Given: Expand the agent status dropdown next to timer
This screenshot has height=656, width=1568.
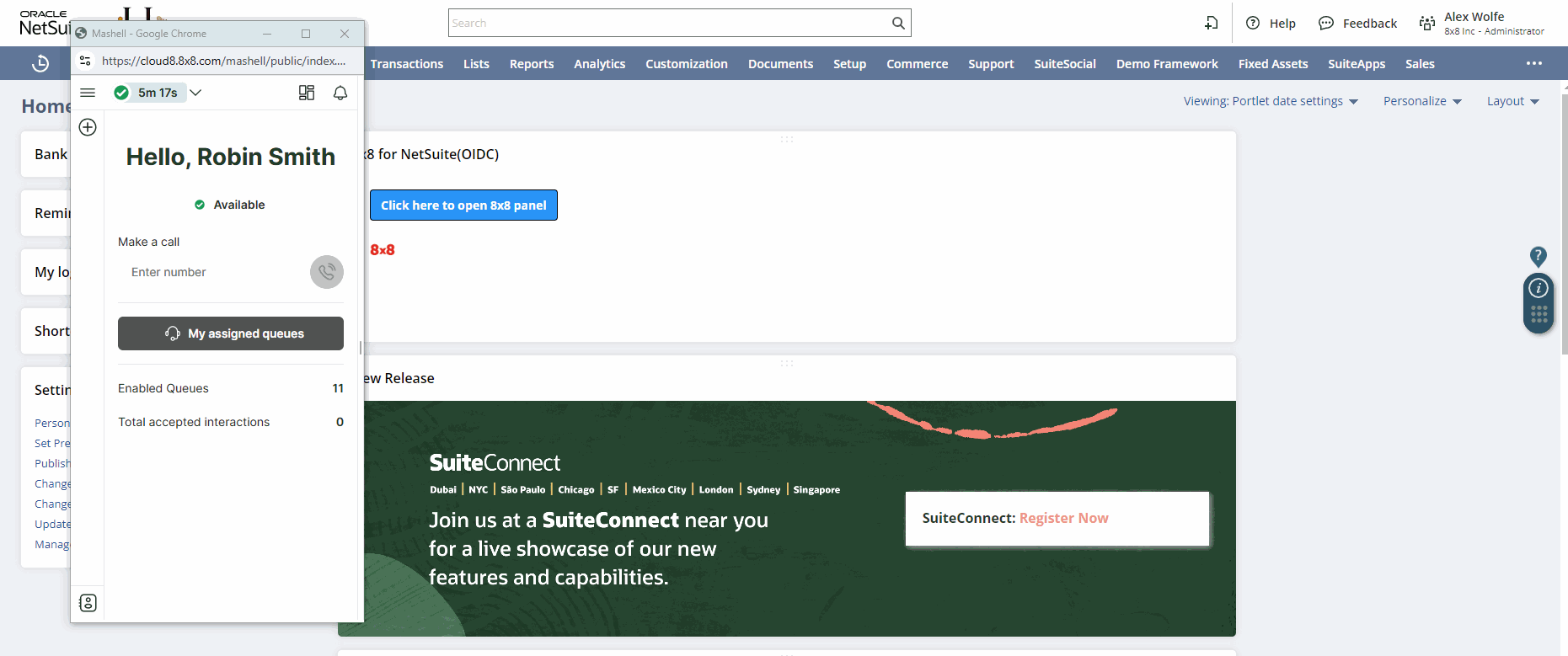Looking at the screenshot, I should (x=195, y=93).
